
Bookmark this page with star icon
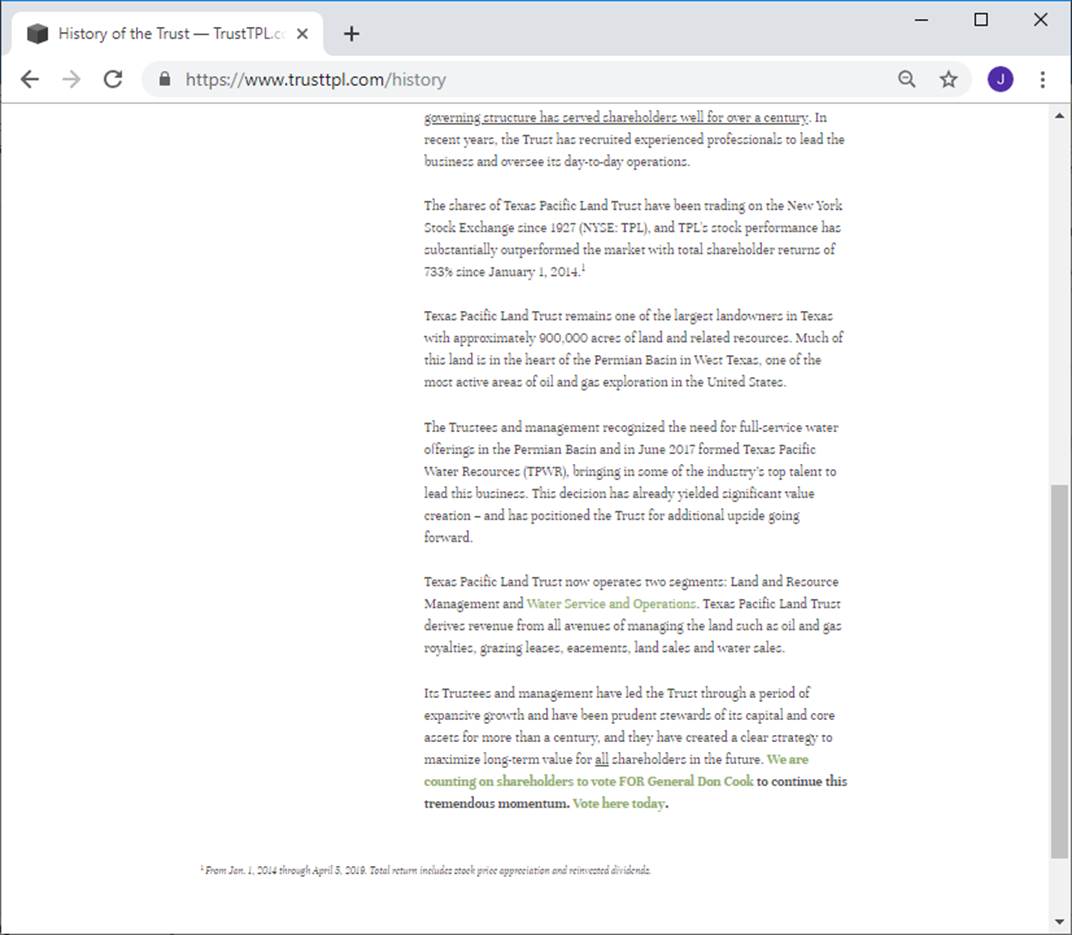pyautogui.click(x=948, y=80)
